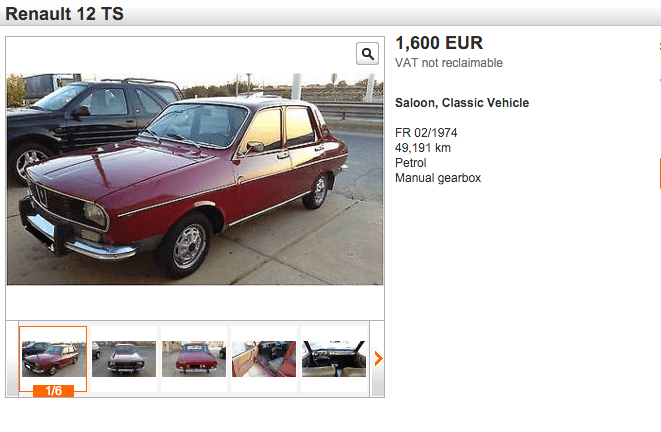Show the open-door interior thumbnail
Viewport: 661px width, 432px height.
click(x=264, y=359)
